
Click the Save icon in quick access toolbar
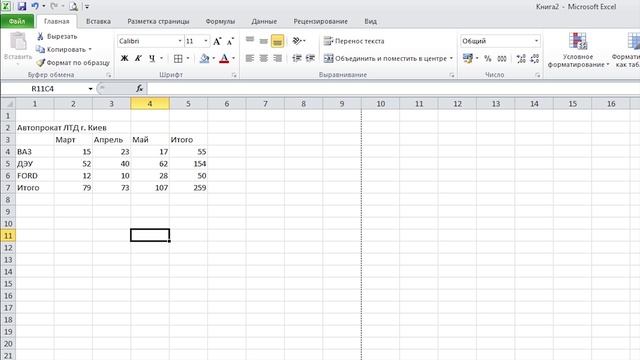tap(22, 6)
